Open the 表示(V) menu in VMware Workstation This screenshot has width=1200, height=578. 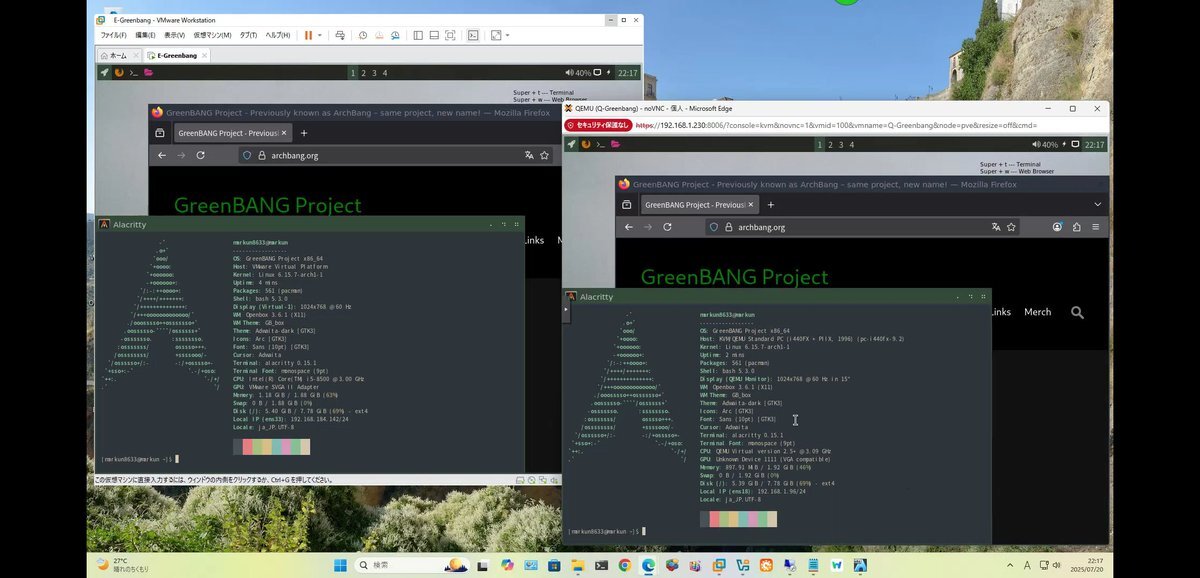coord(174,35)
